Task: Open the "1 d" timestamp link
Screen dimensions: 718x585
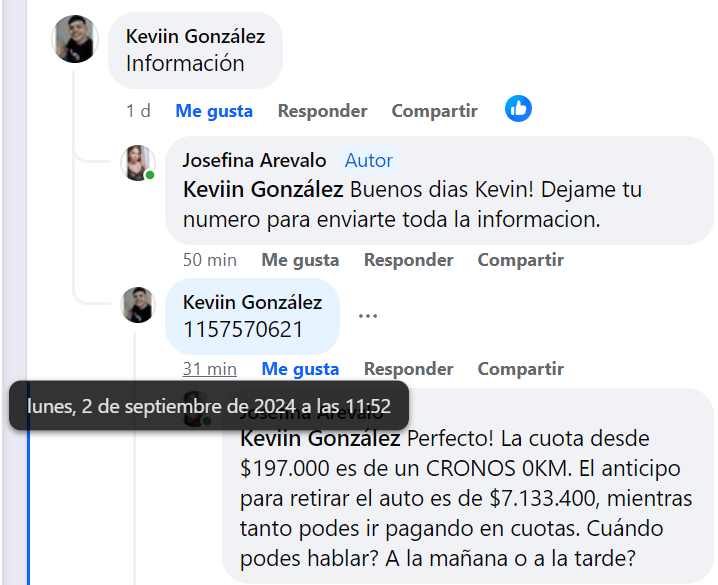Action: coord(138,111)
